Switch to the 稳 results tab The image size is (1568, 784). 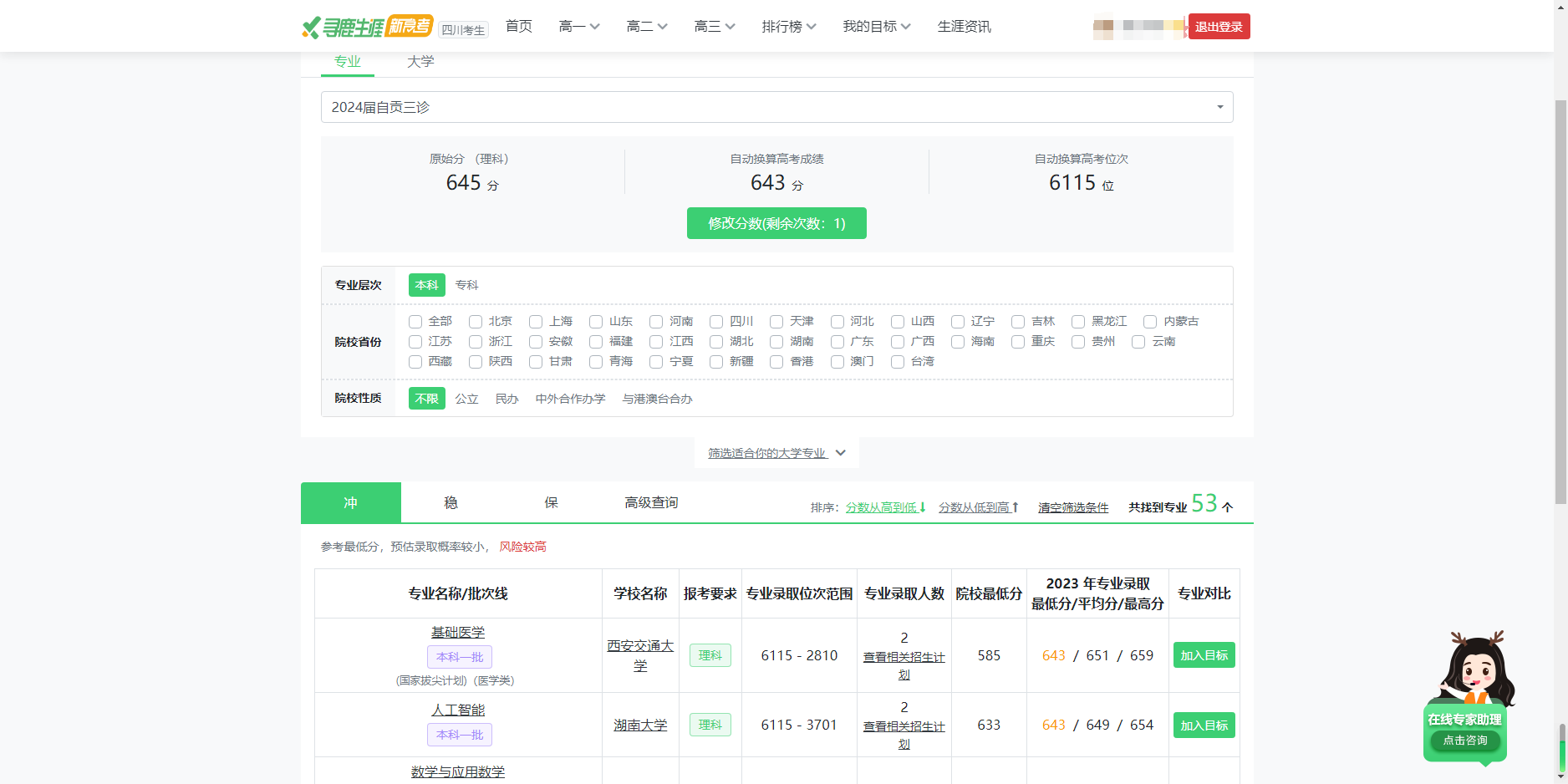451,502
